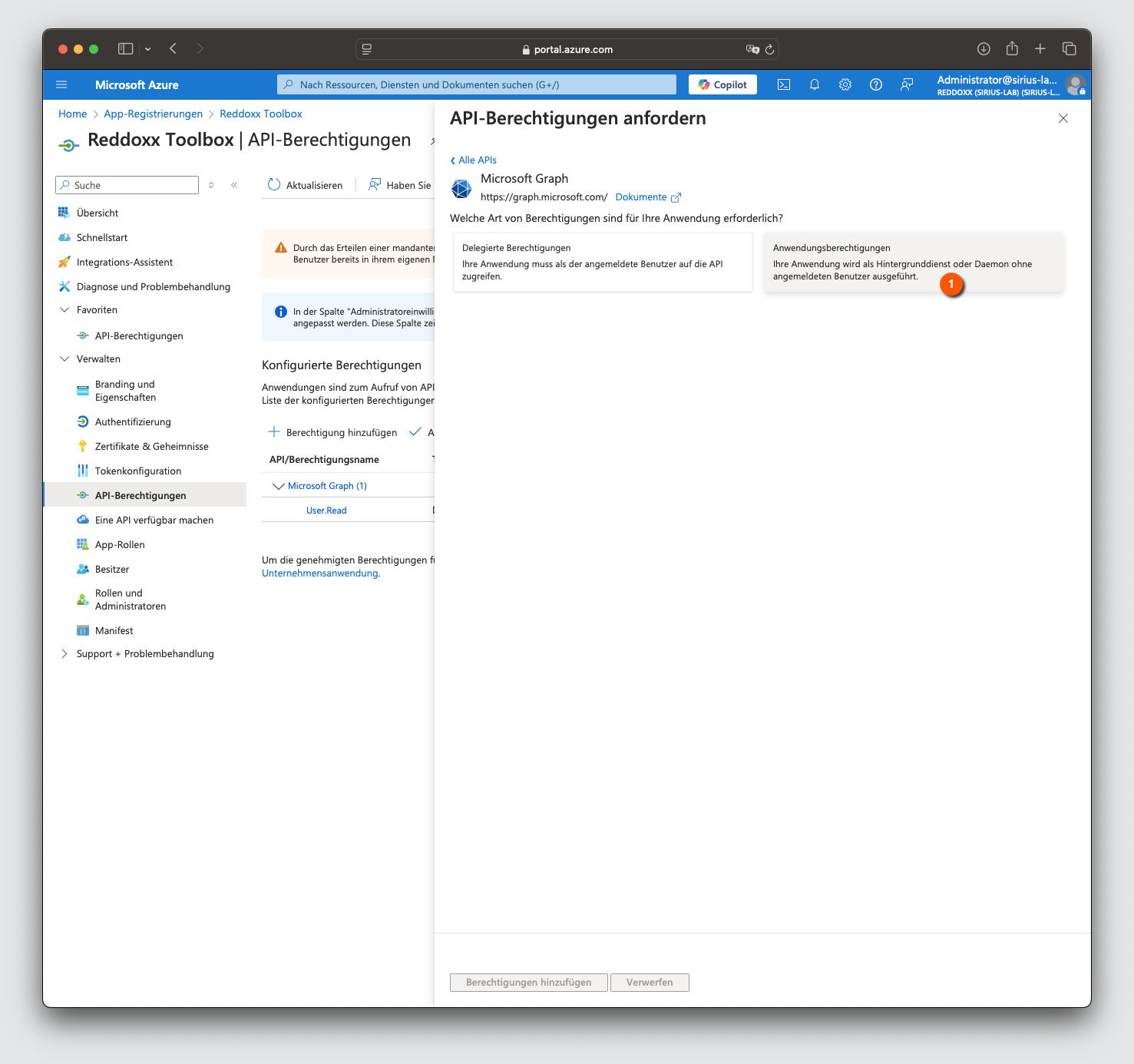The height and width of the screenshot is (1064, 1134).
Task: Open Integrations-Assistent
Action: click(x=124, y=262)
